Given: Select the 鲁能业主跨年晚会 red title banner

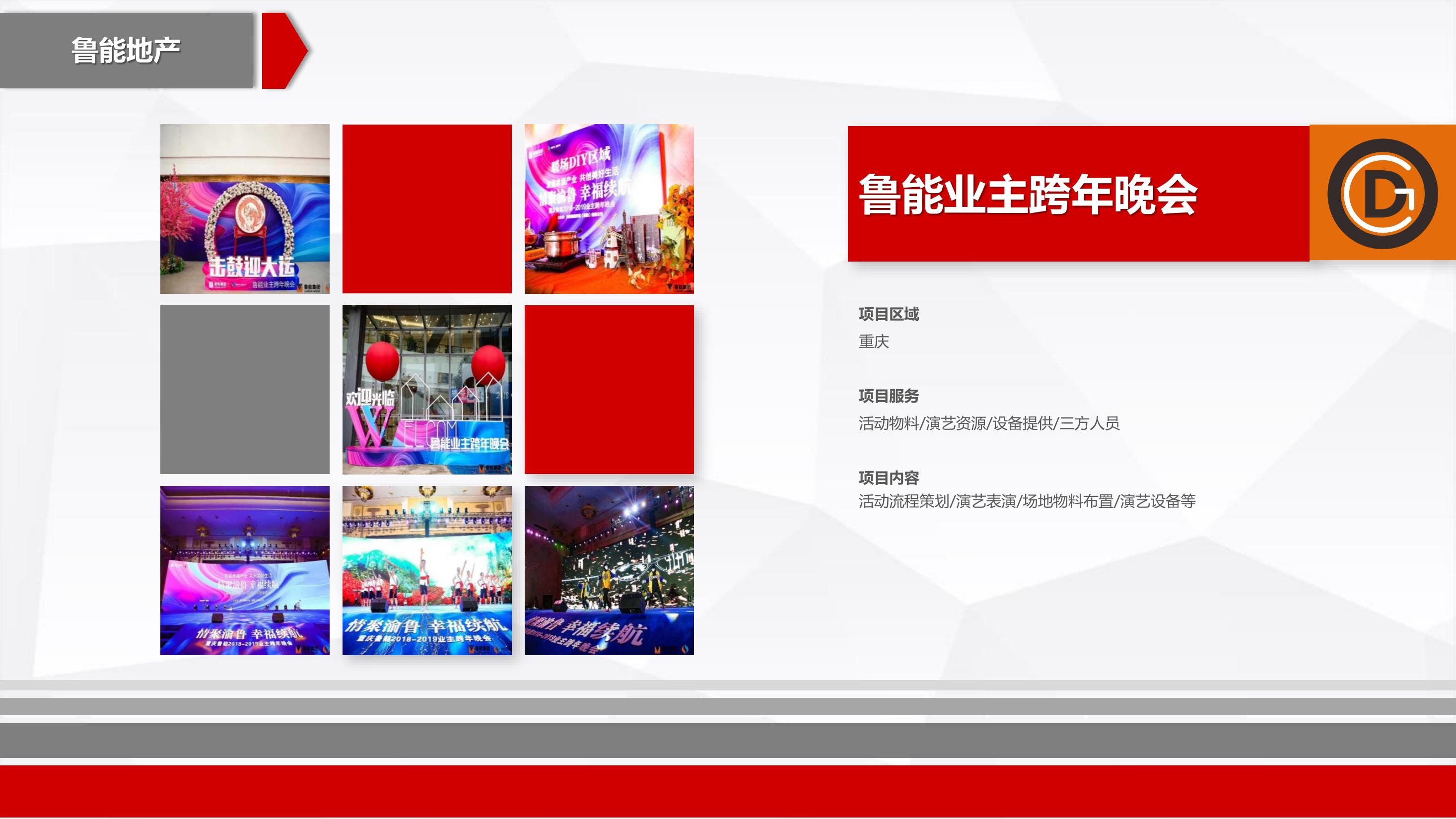Looking at the screenshot, I should tap(1078, 193).
